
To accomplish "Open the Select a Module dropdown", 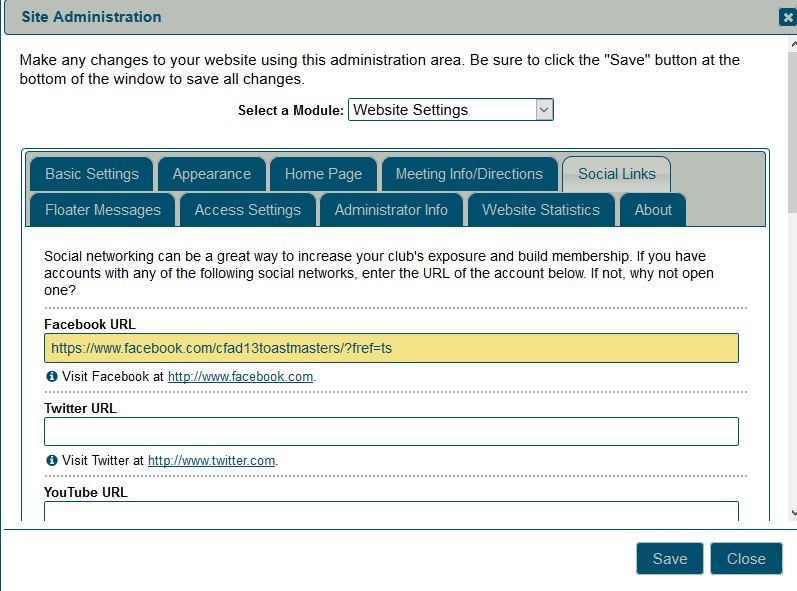I will point(451,110).
